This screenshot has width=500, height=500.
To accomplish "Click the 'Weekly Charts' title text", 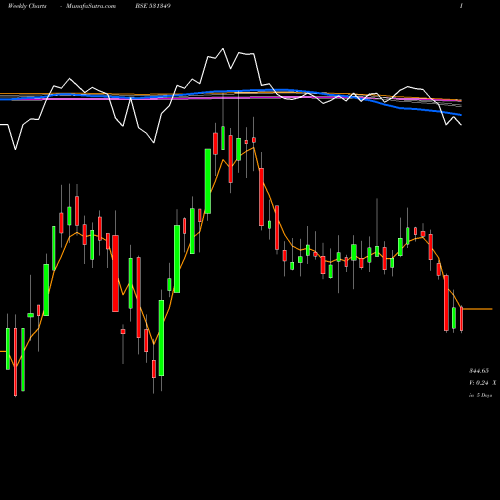I will (x=27, y=6).
